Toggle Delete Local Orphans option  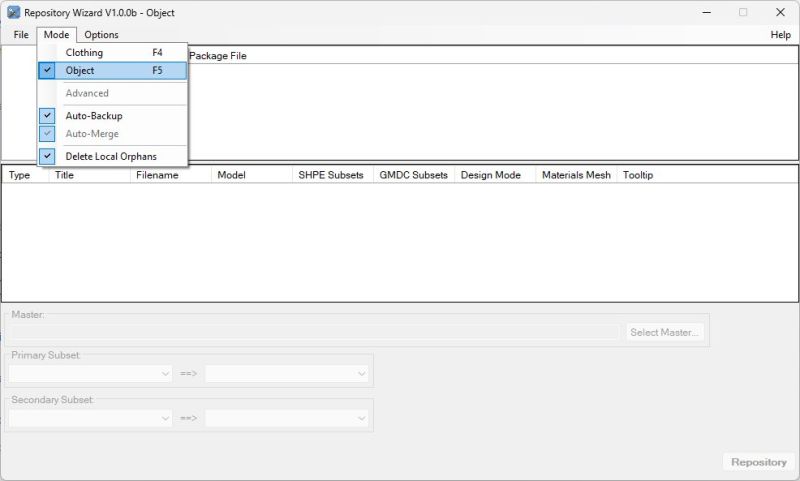coord(113,156)
